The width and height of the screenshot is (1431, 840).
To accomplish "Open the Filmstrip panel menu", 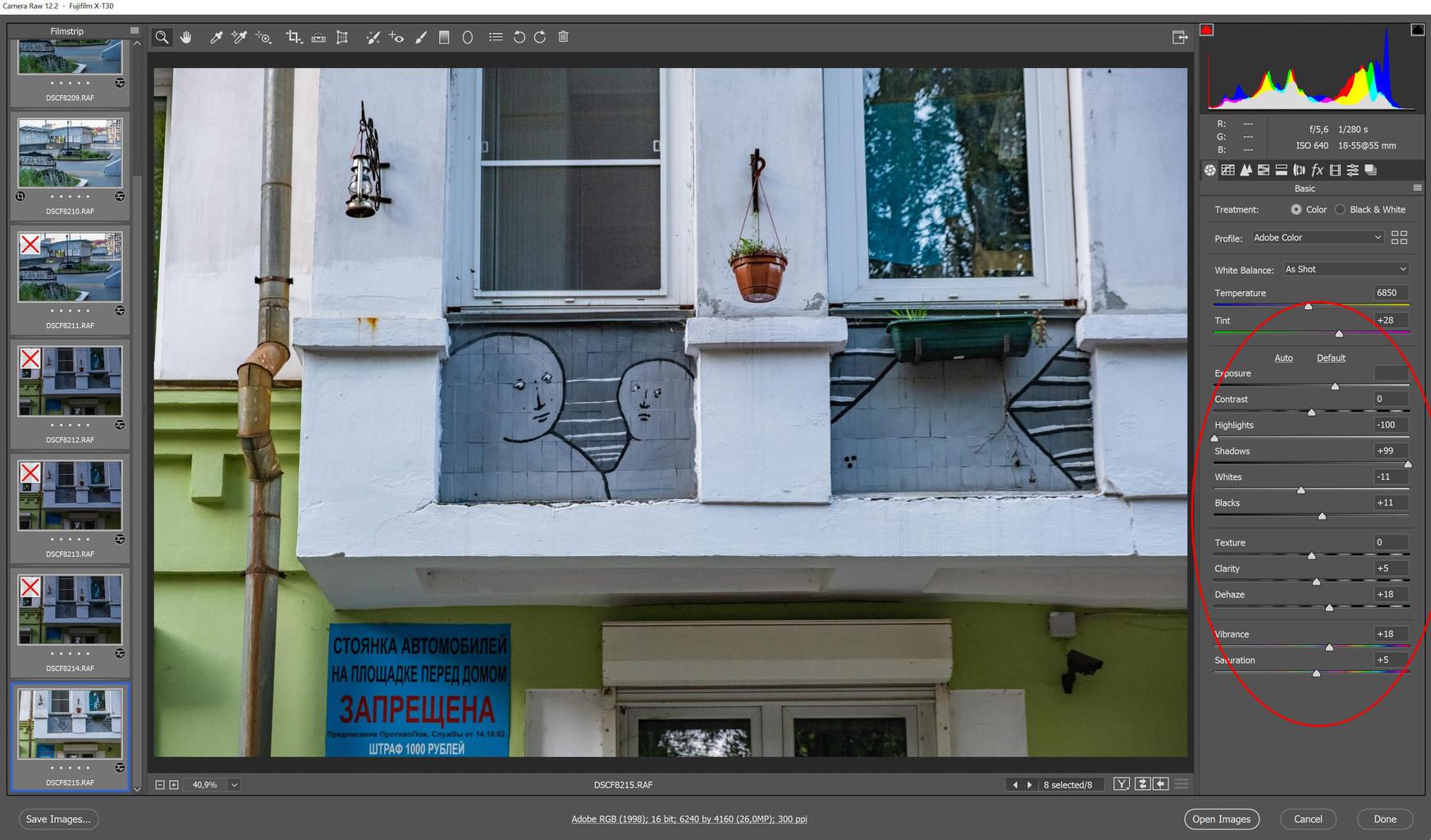I will pyautogui.click(x=134, y=31).
